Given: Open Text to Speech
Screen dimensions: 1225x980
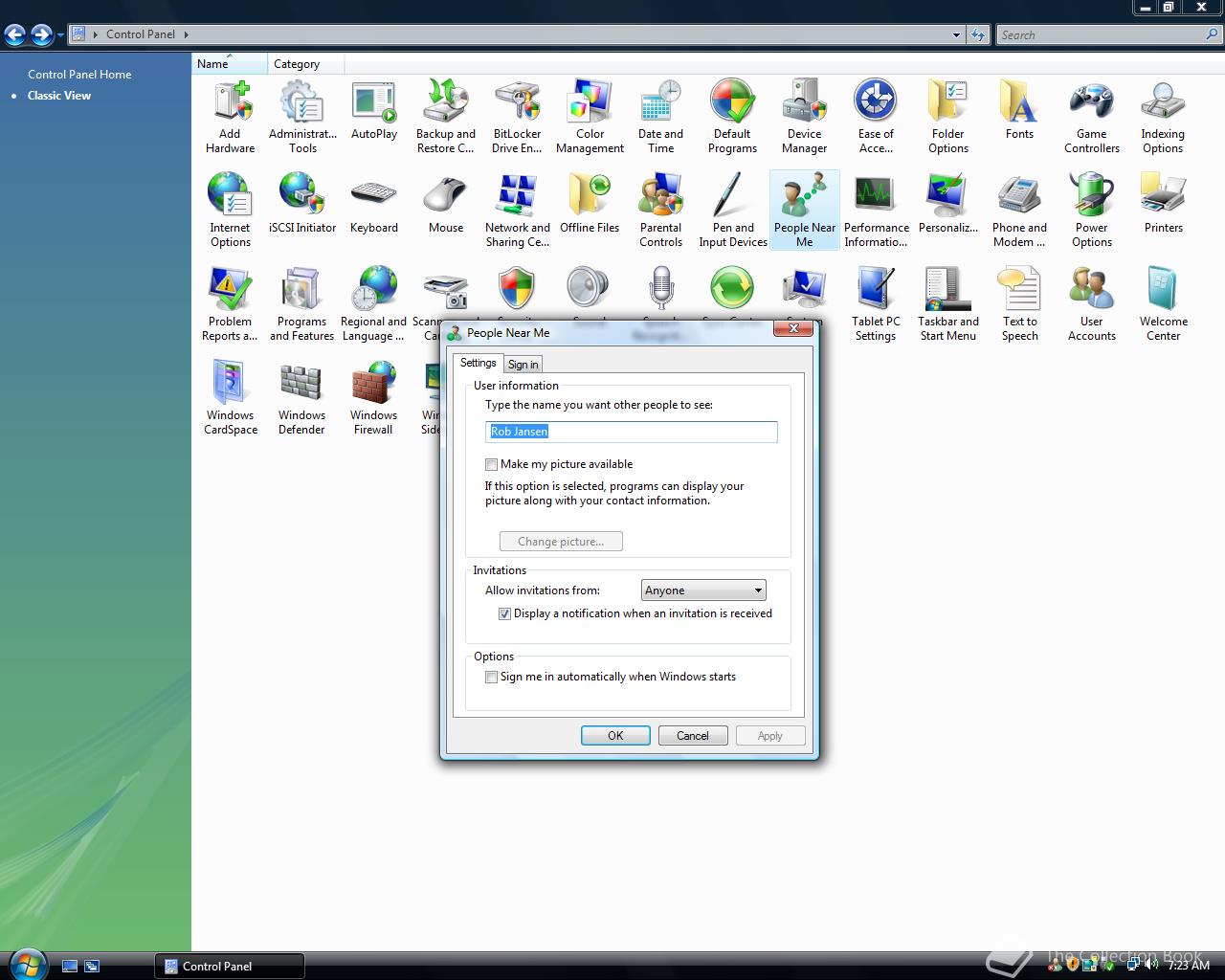Looking at the screenshot, I should coord(1019,304).
